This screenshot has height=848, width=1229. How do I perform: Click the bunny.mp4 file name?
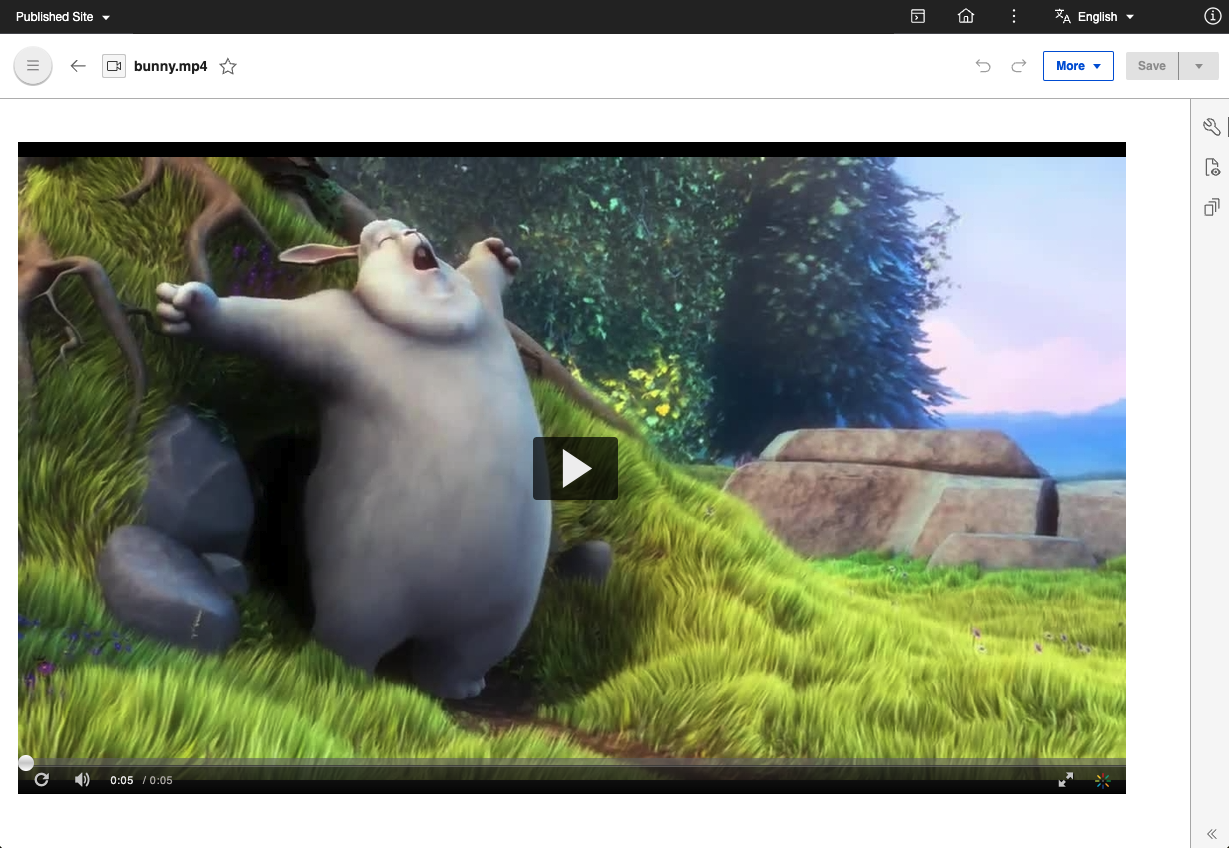click(171, 66)
